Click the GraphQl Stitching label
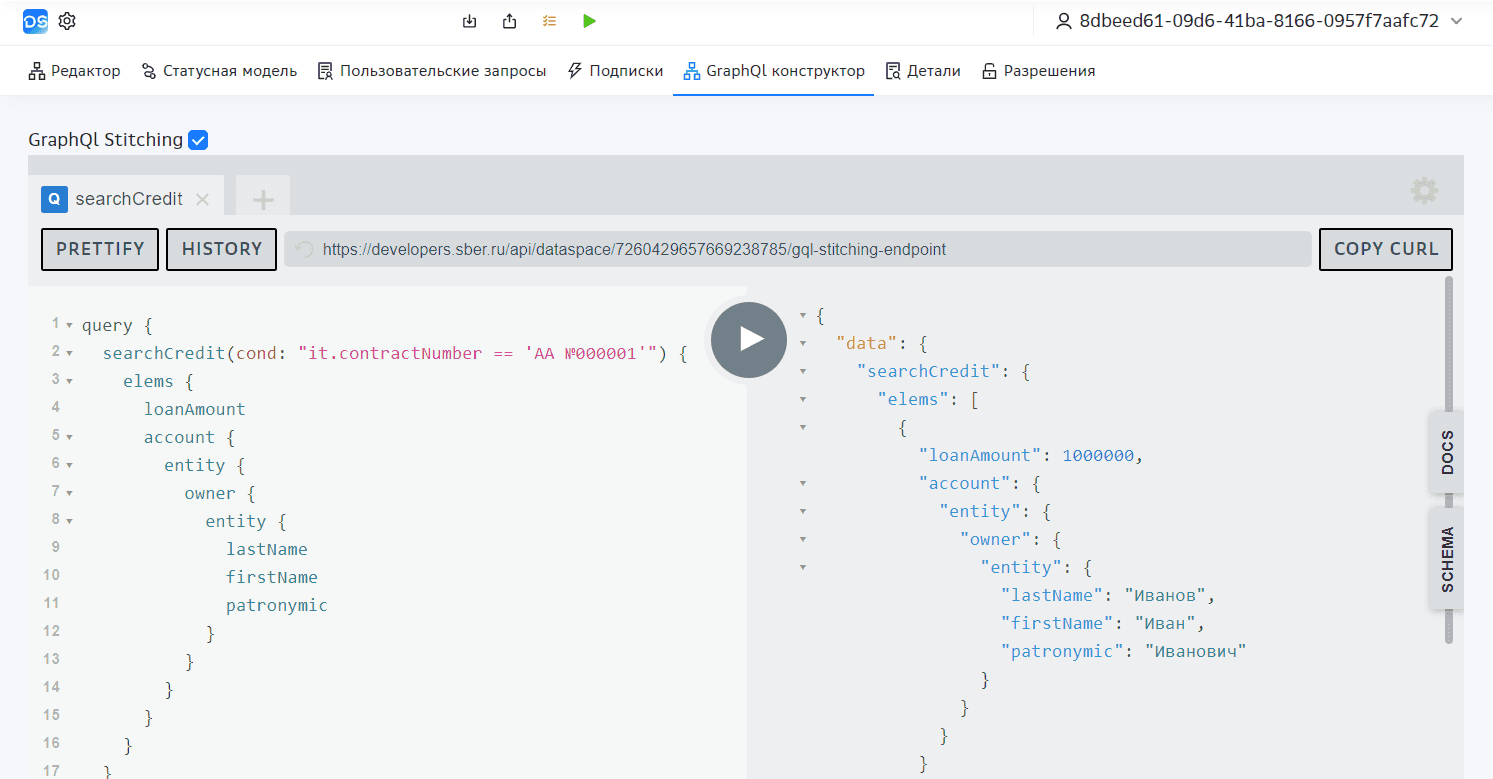This screenshot has width=1493, height=779. (106, 140)
